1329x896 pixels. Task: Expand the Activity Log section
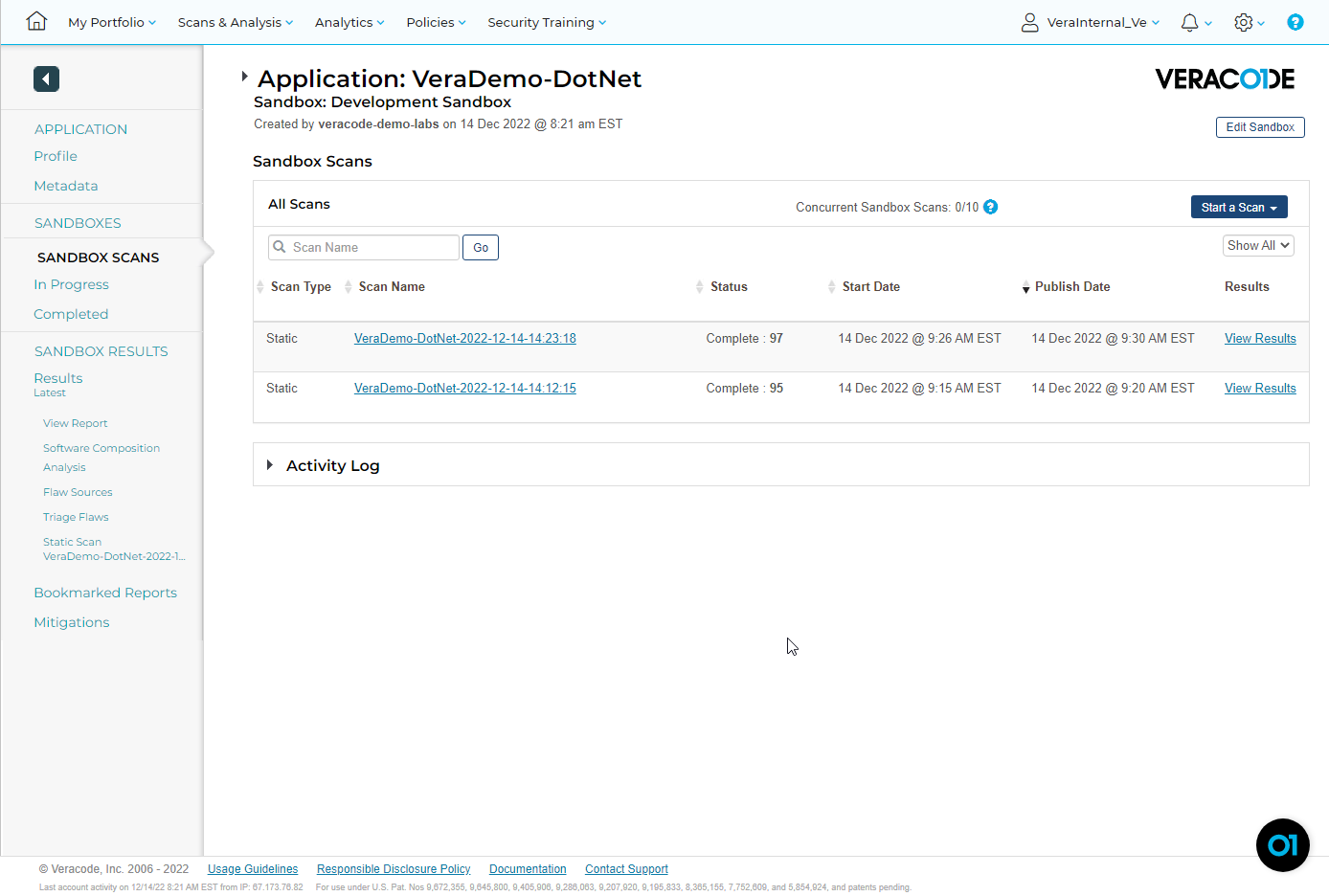pos(270,465)
